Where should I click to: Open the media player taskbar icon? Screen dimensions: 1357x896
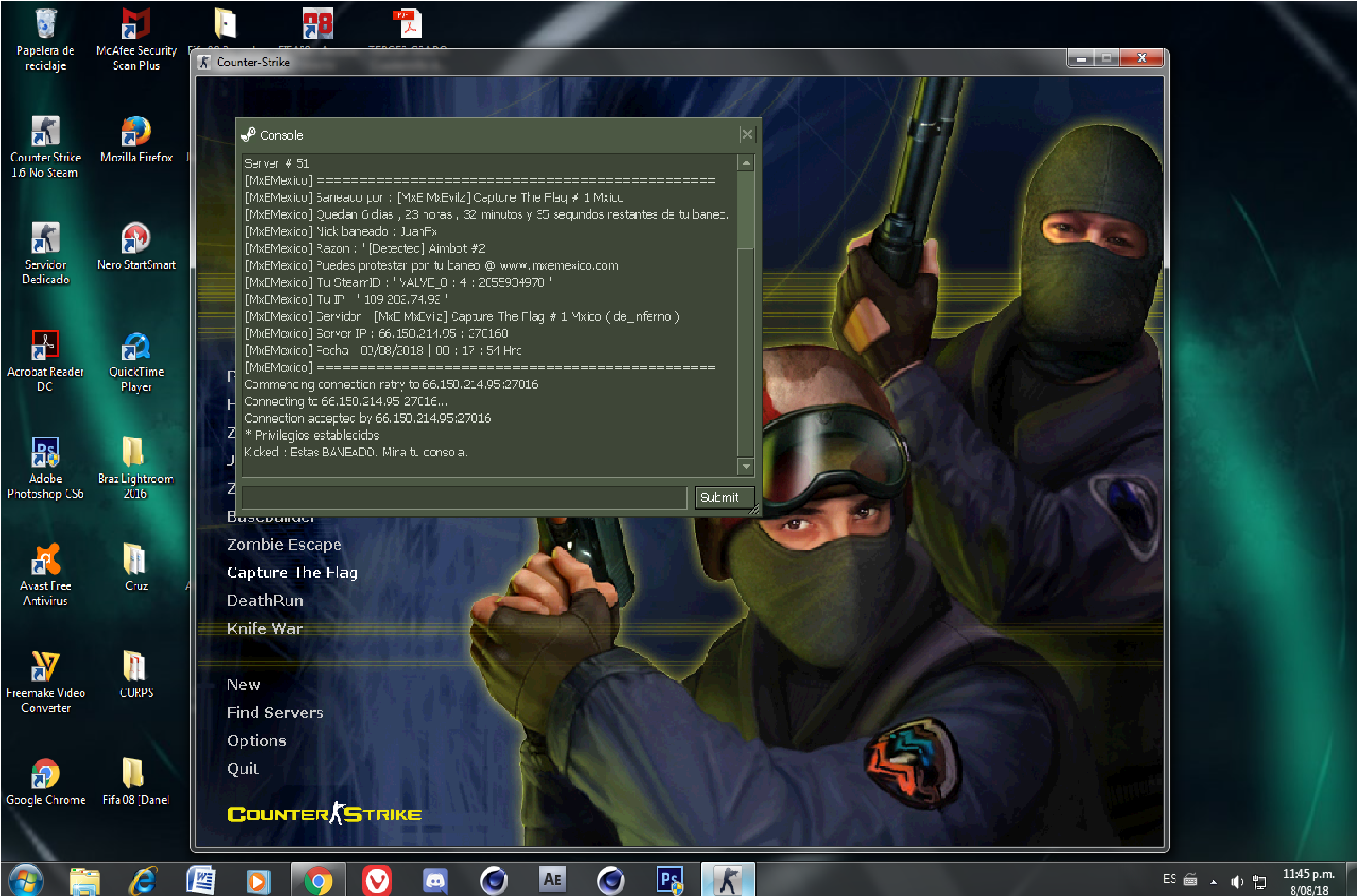click(259, 881)
